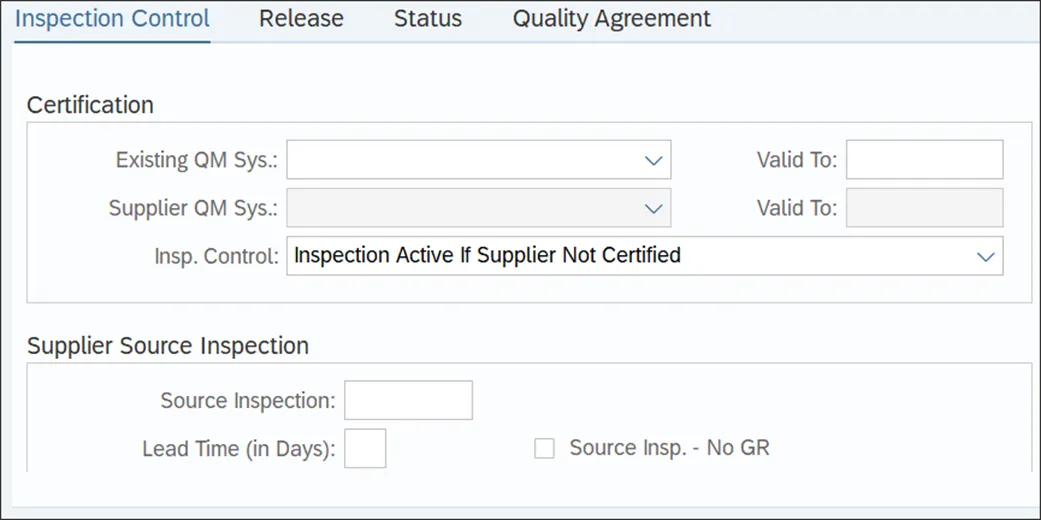This screenshot has height=520, width=1041.
Task: Click the 'Insp. Control:' label text
Action: click(216, 256)
